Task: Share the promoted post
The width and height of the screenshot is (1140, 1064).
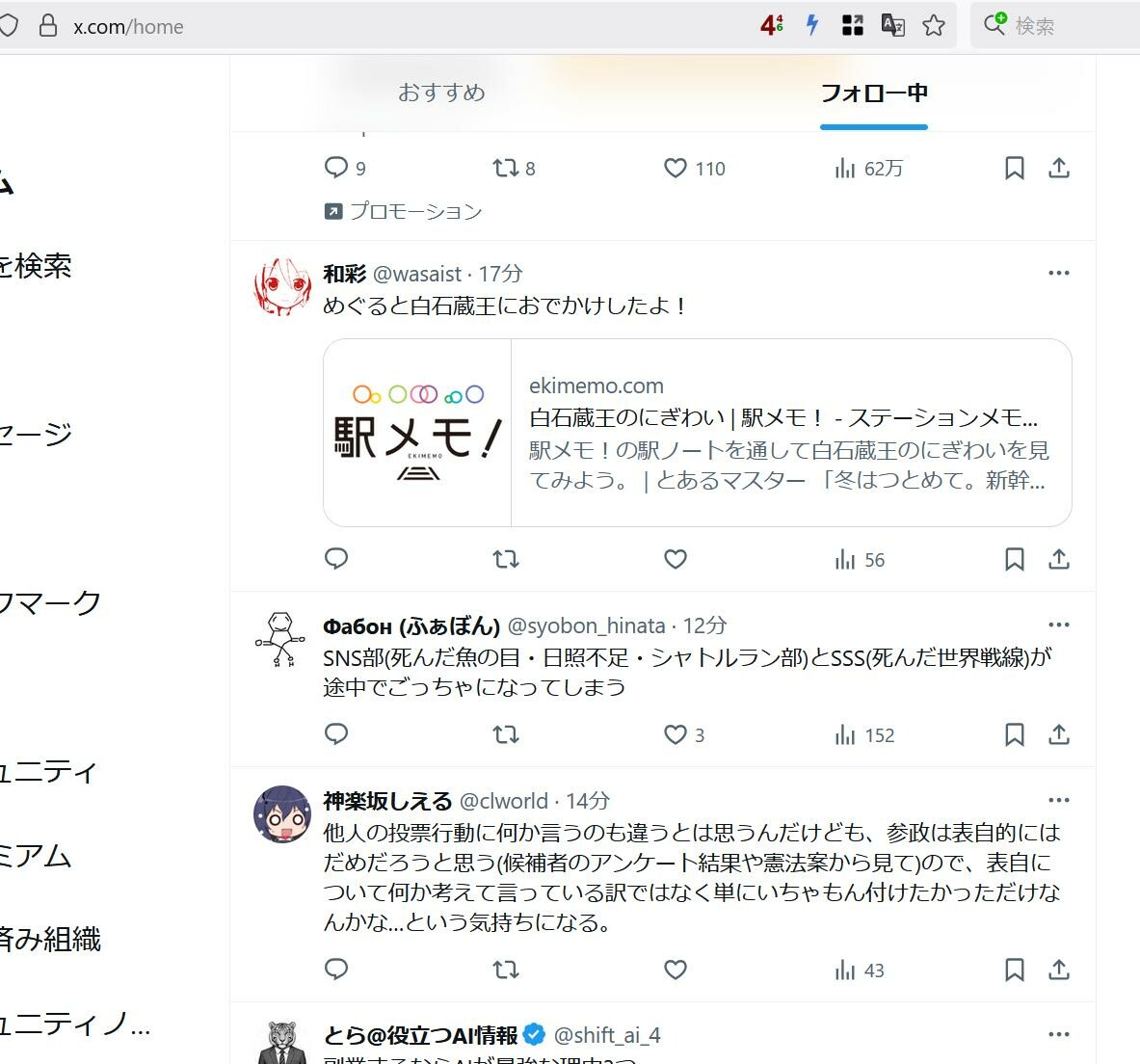Action: [x=1058, y=168]
